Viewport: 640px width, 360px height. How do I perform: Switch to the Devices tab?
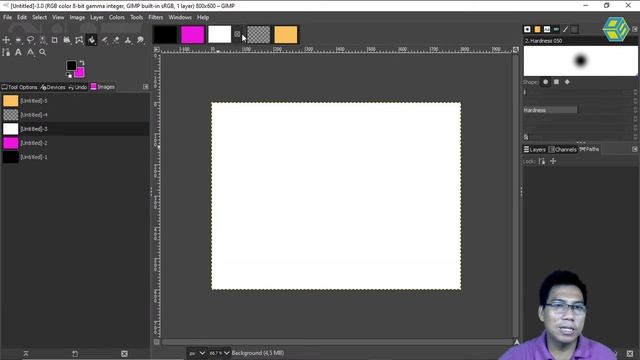point(53,87)
